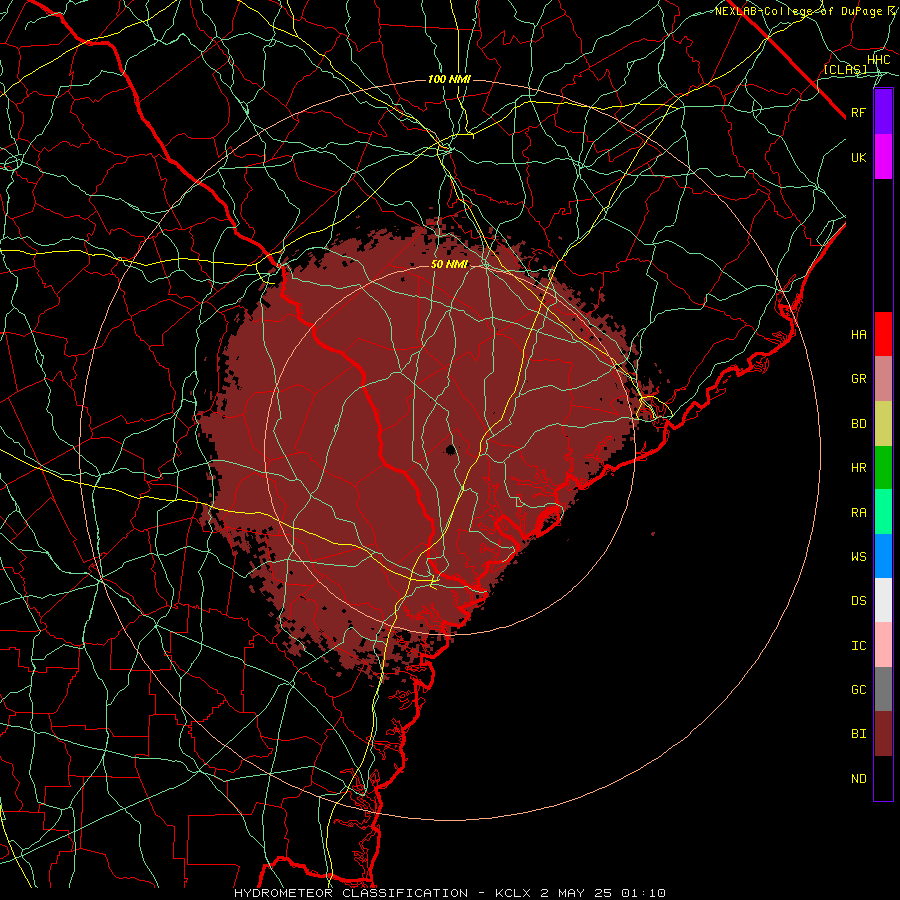Click the 2 MAY 25 date text

pos(576,893)
